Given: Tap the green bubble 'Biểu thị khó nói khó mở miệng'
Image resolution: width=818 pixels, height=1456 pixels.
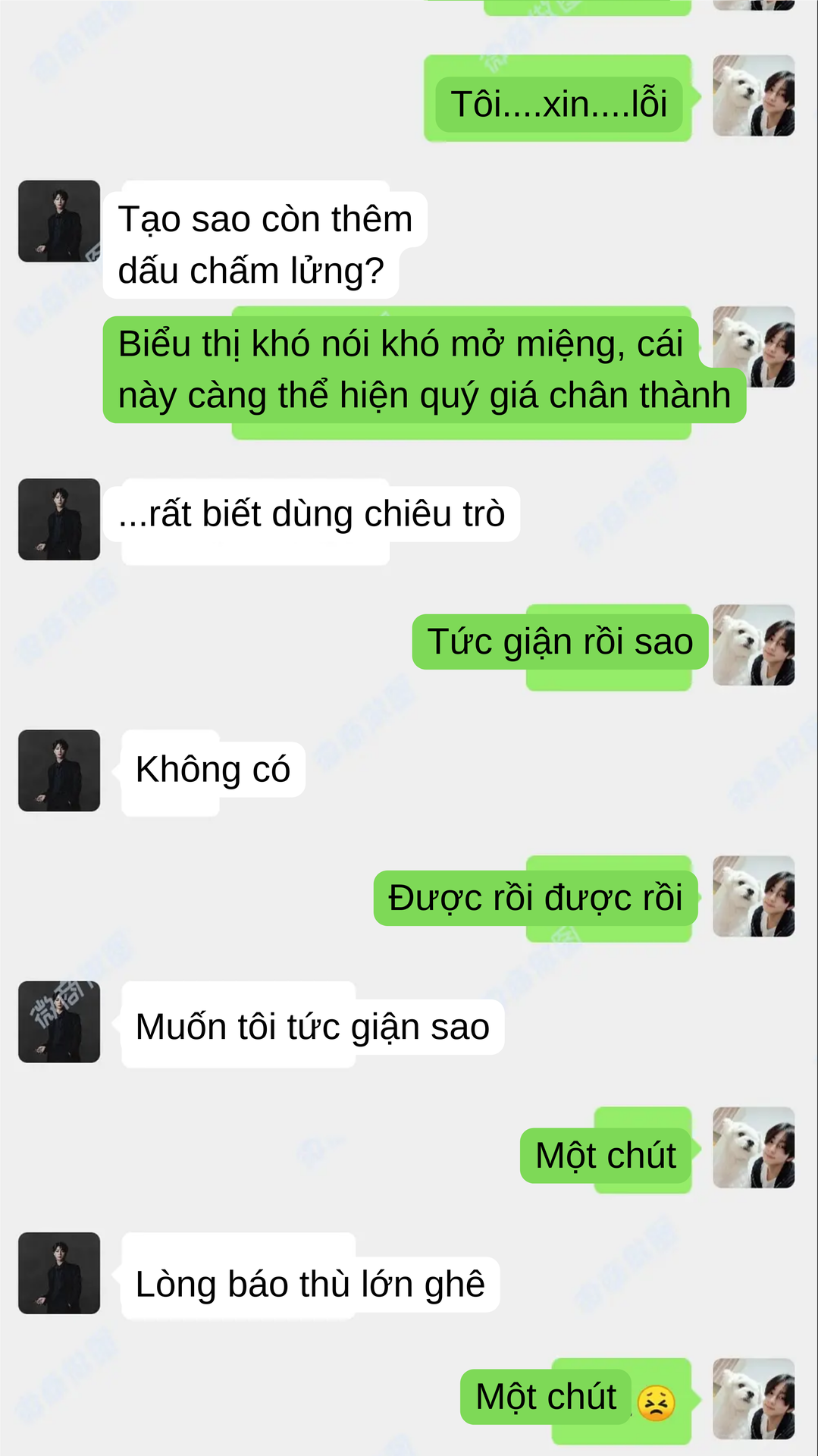Looking at the screenshot, I should pos(425,369).
